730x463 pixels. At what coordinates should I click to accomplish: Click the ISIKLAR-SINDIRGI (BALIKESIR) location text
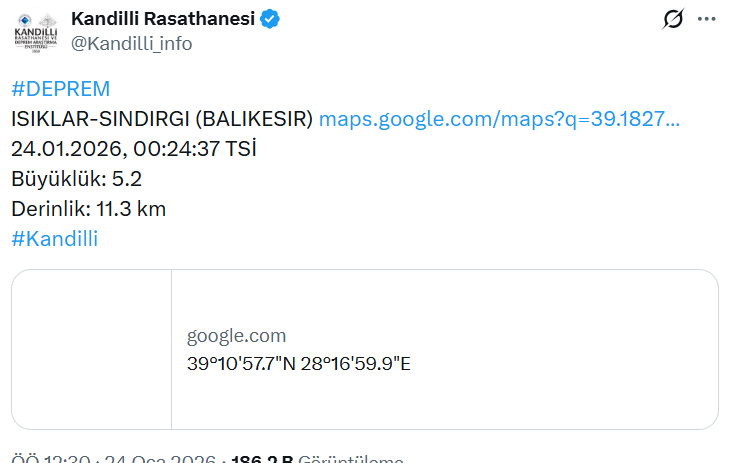(162, 119)
